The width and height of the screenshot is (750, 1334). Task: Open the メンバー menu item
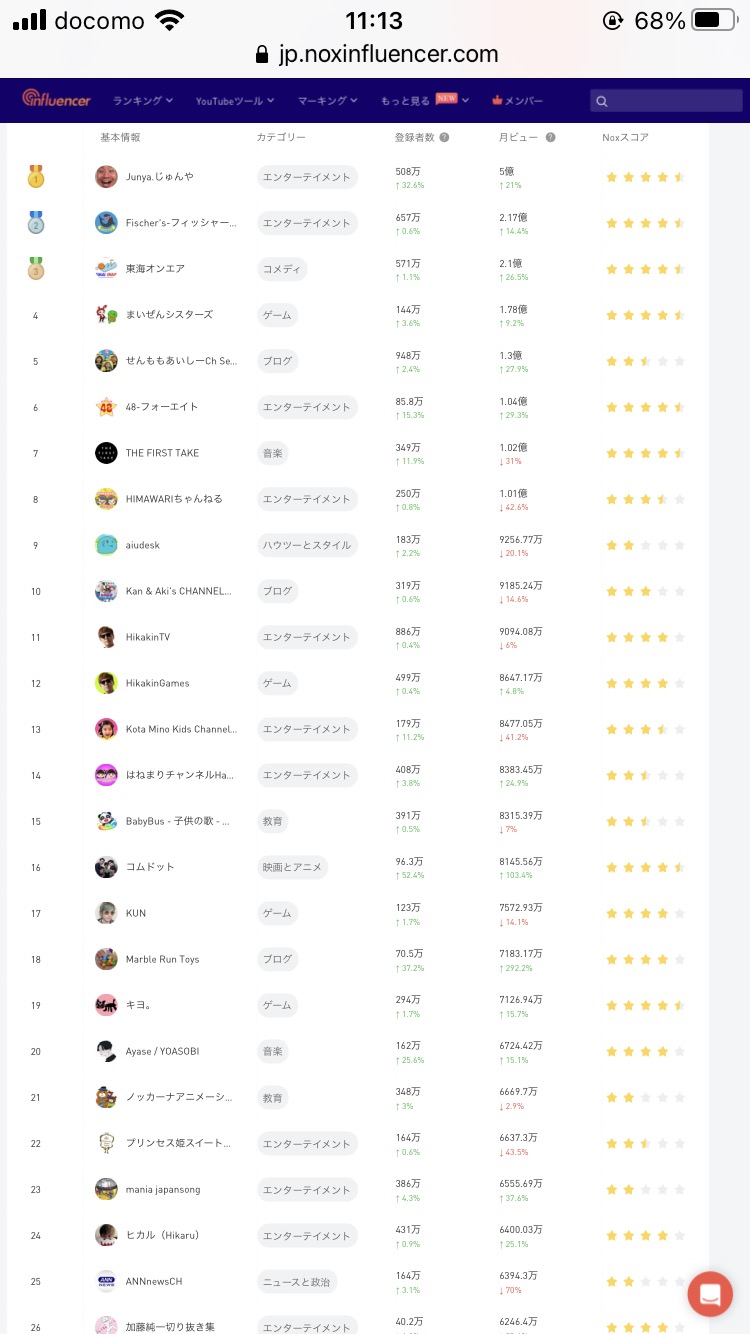click(517, 101)
